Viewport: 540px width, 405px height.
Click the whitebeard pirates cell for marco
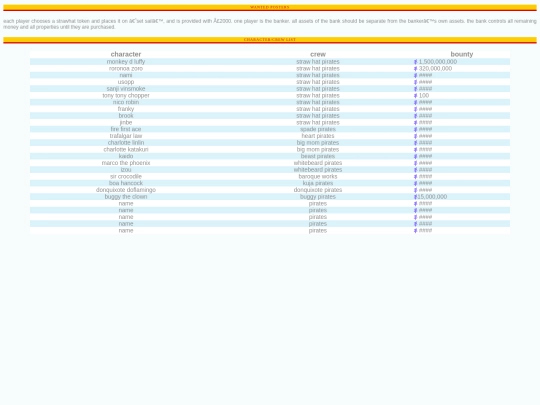318,163
